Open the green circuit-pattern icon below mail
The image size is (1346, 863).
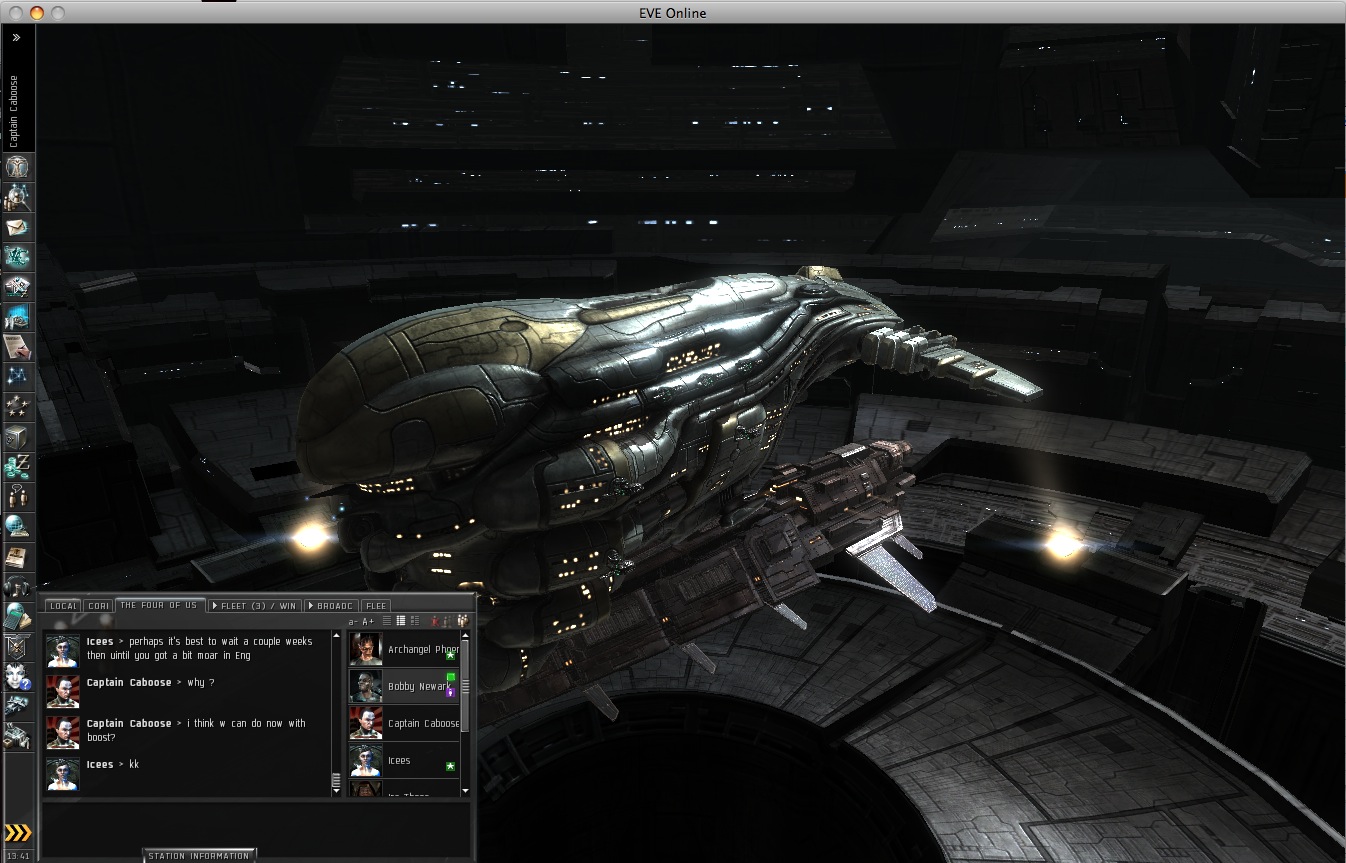click(18, 256)
